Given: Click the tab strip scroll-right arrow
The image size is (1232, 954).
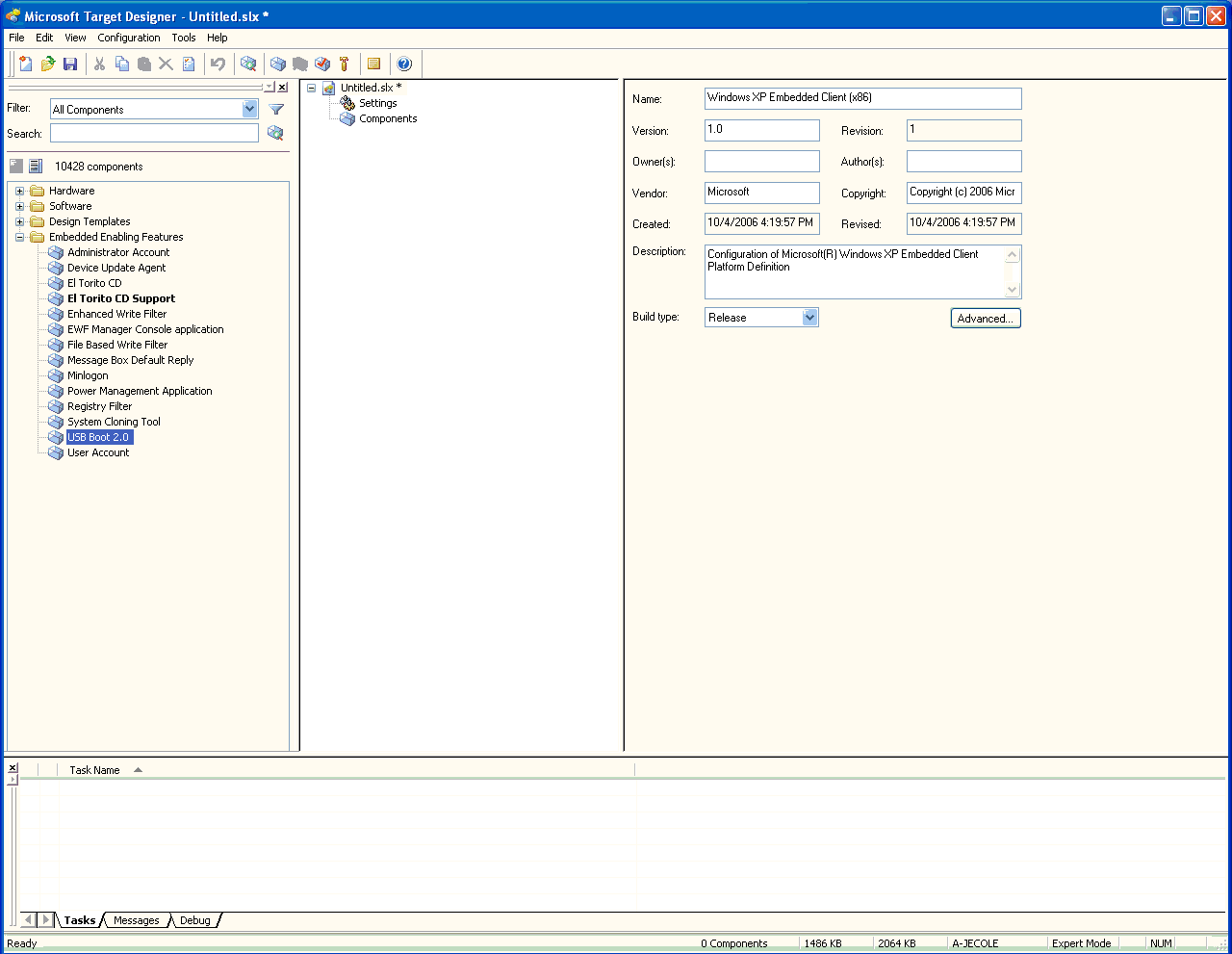Looking at the screenshot, I should tap(45, 920).
